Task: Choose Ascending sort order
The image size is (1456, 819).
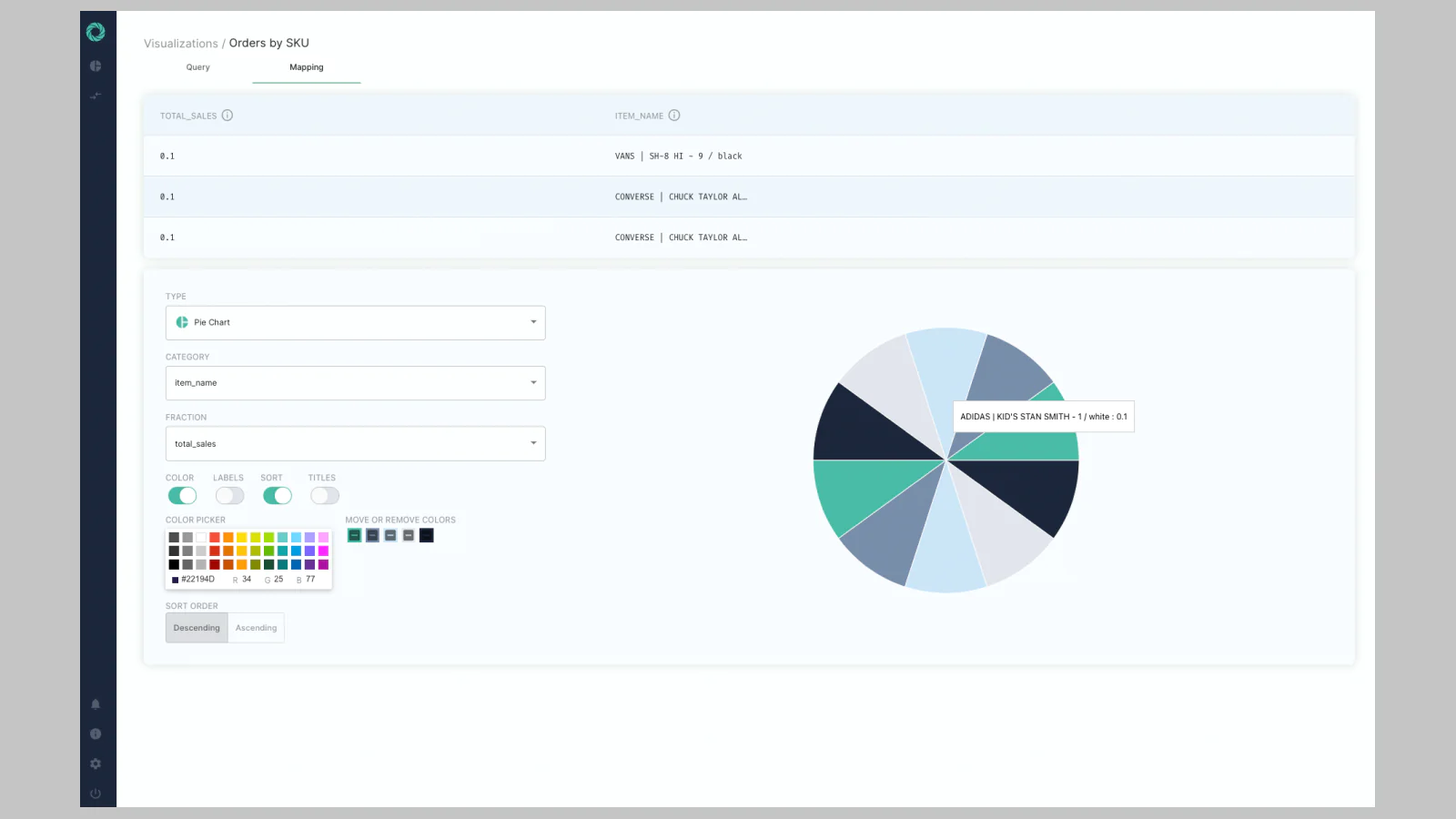Action: point(256,628)
